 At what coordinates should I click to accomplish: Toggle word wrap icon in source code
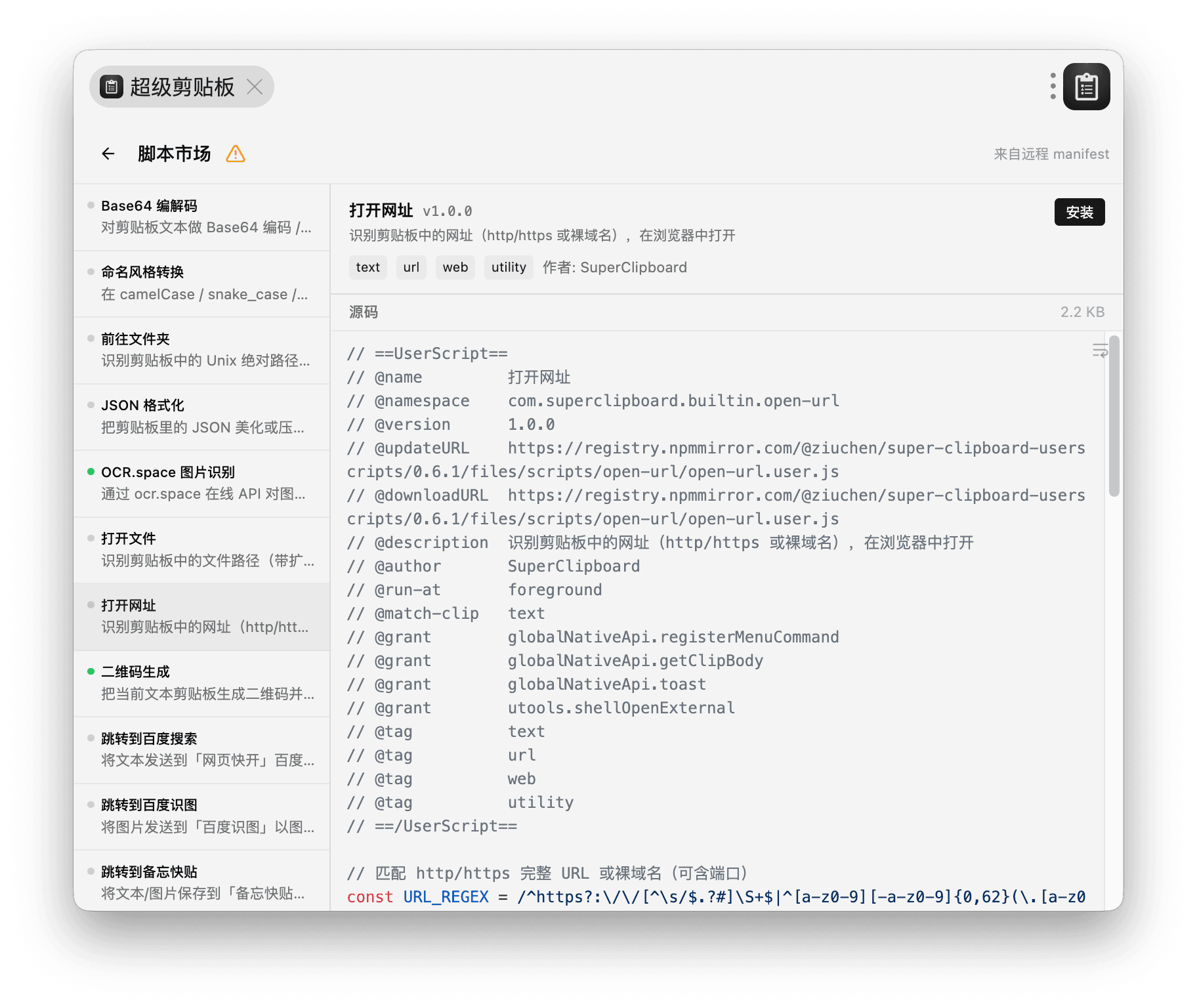tap(1100, 350)
